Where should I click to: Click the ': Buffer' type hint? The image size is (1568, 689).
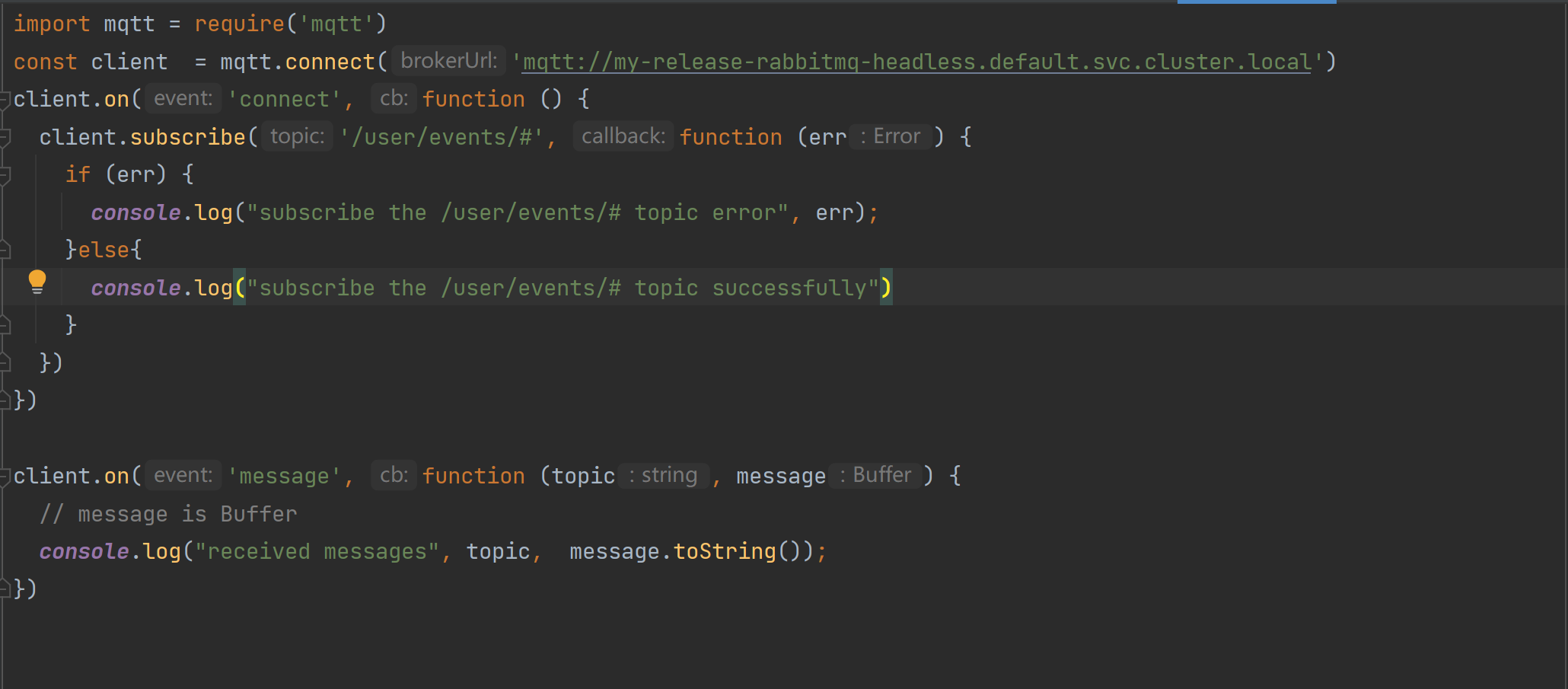pyautogui.click(x=876, y=475)
